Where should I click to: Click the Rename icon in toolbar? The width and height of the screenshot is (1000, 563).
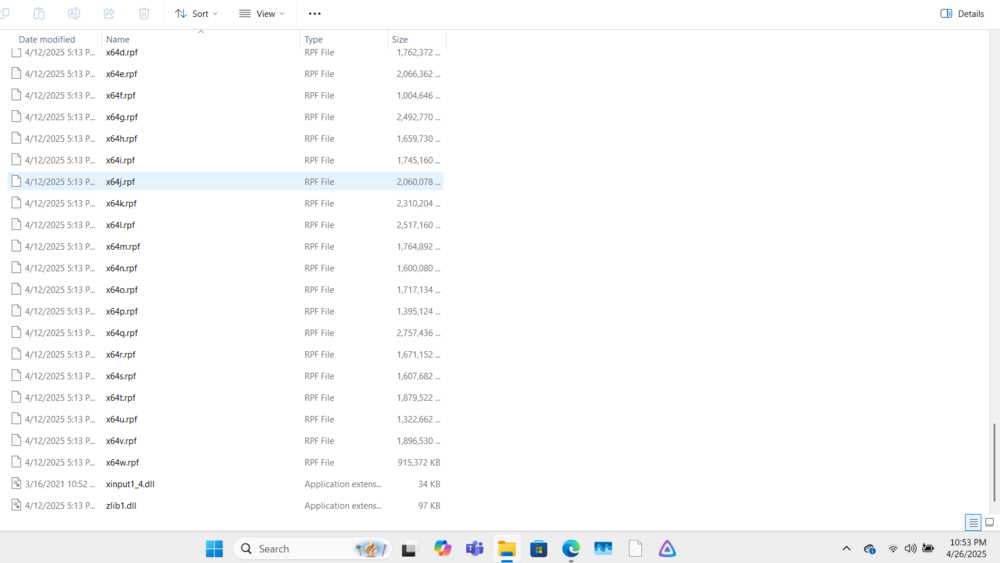[74, 13]
